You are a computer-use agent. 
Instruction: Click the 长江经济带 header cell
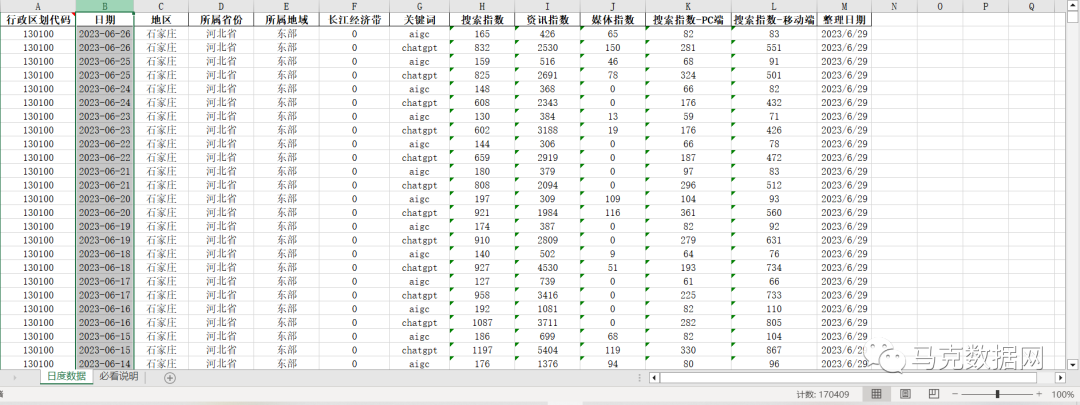pyautogui.click(x=354, y=20)
